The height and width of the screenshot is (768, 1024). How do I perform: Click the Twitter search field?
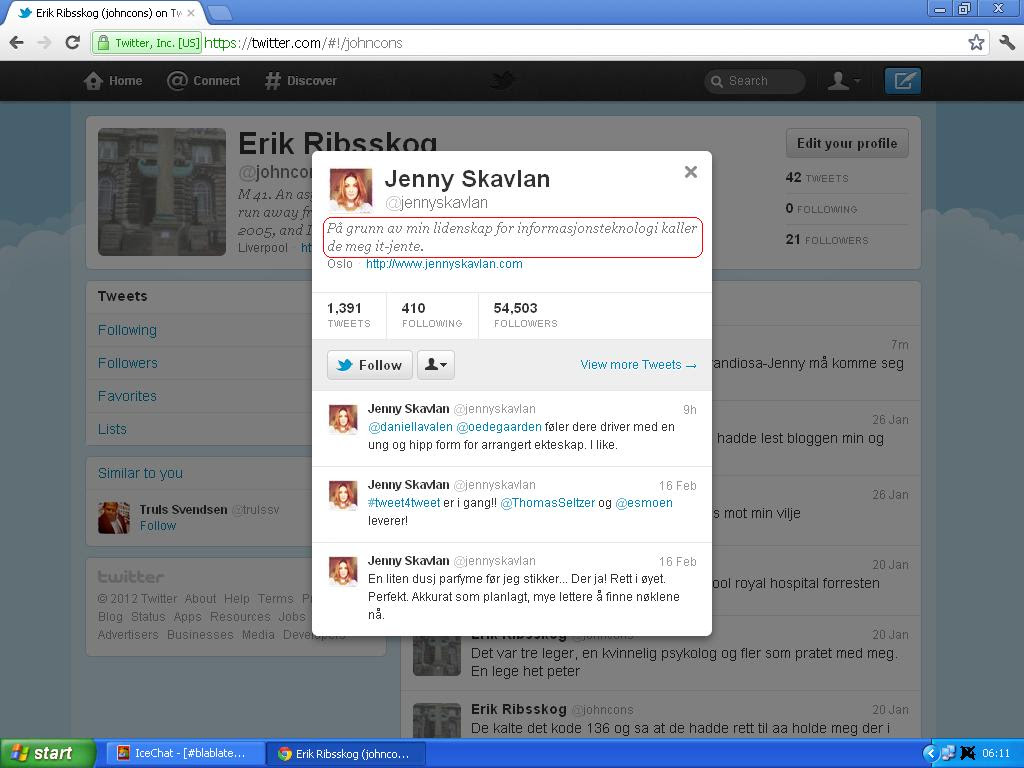754,81
